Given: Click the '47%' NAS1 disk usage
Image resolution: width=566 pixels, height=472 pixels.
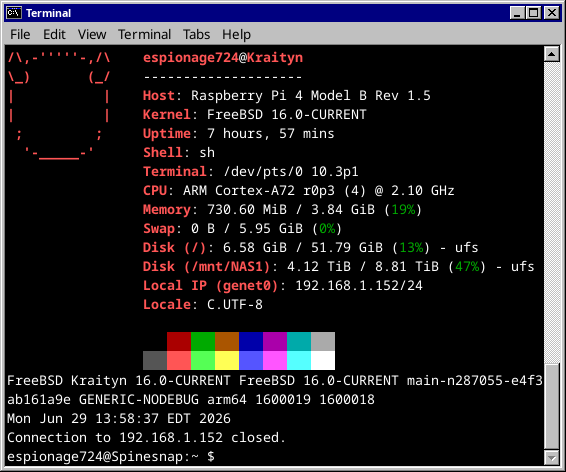Looking at the screenshot, I should click(467, 267).
